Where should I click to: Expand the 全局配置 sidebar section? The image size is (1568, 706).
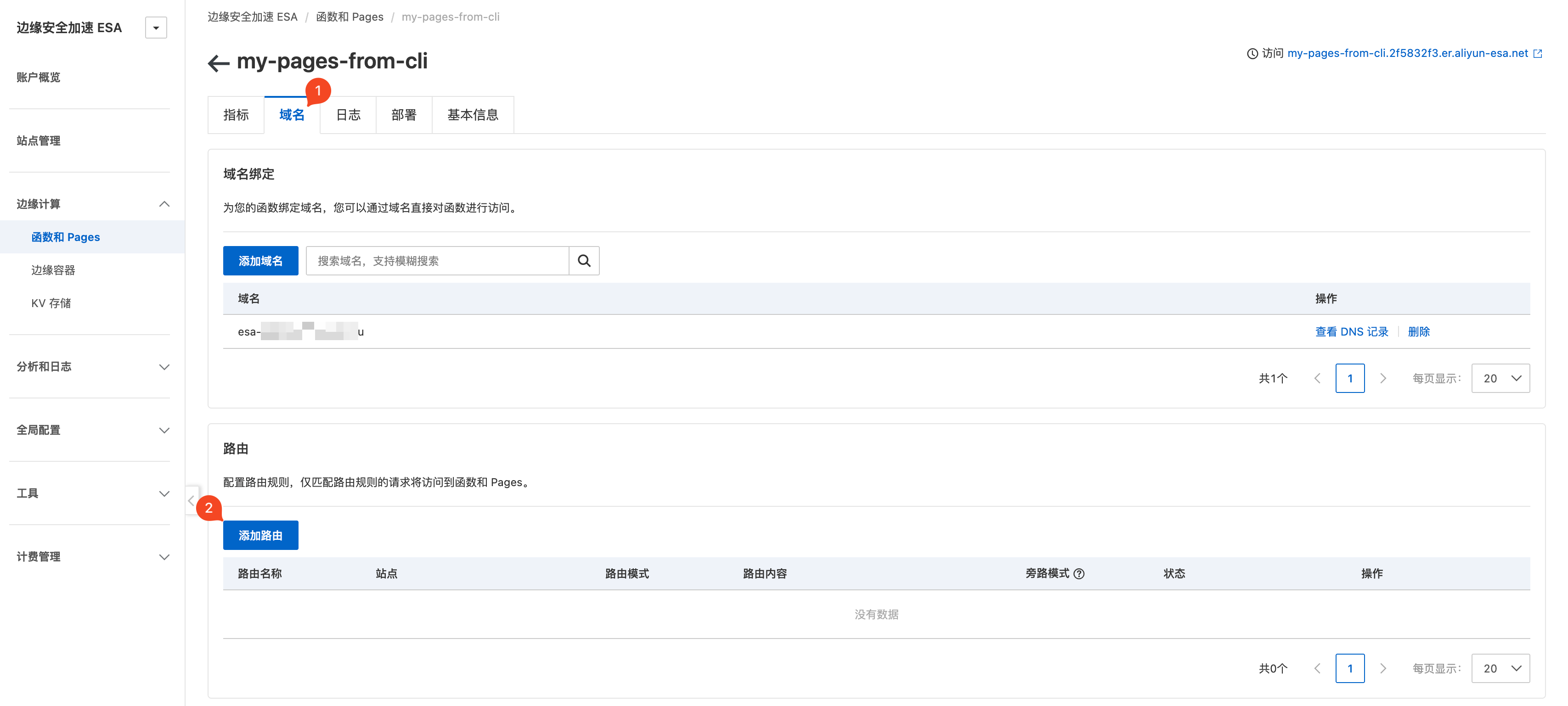[x=164, y=430]
